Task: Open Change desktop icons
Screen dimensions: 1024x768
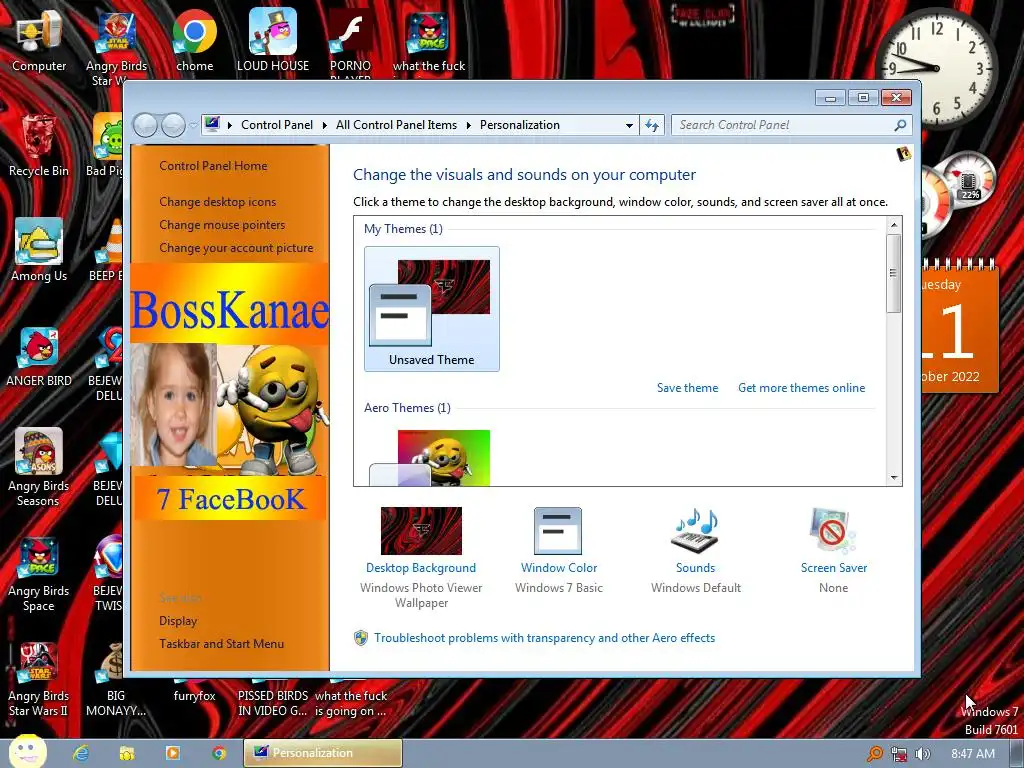Action: [217, 202]
